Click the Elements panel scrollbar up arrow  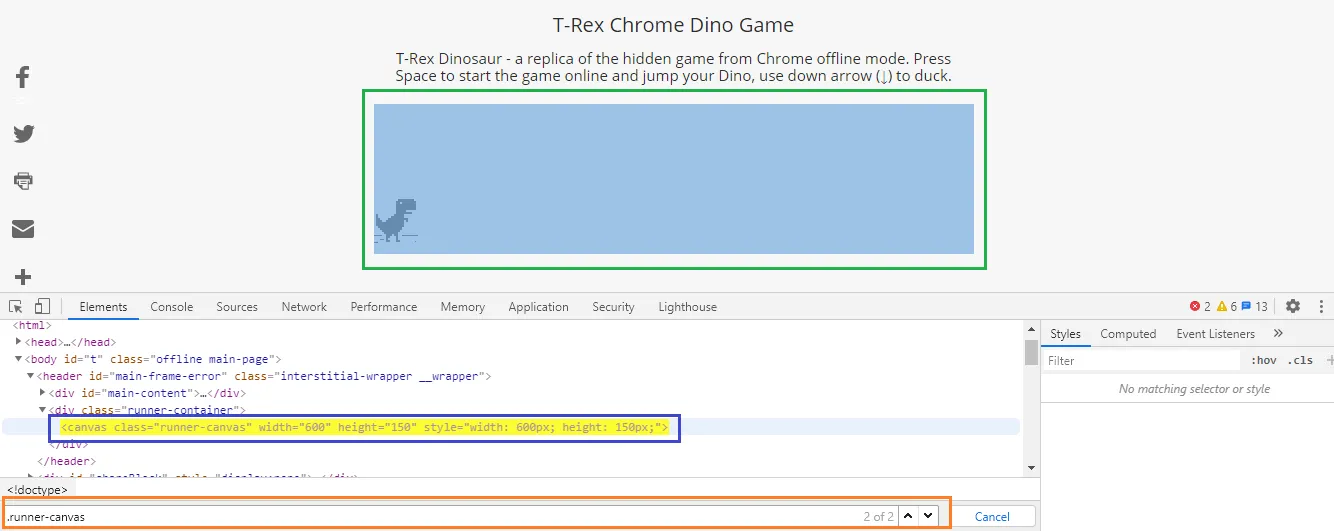click(x=1031, y=329)
